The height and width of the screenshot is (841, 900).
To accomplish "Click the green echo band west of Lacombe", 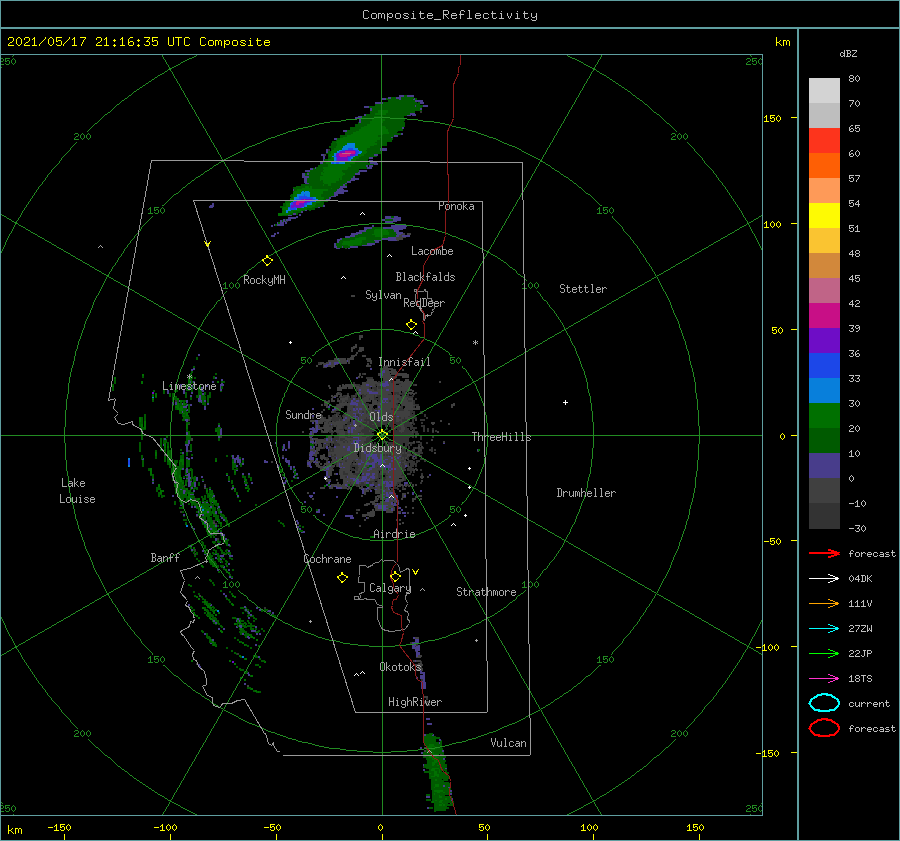I will (370, 235).
